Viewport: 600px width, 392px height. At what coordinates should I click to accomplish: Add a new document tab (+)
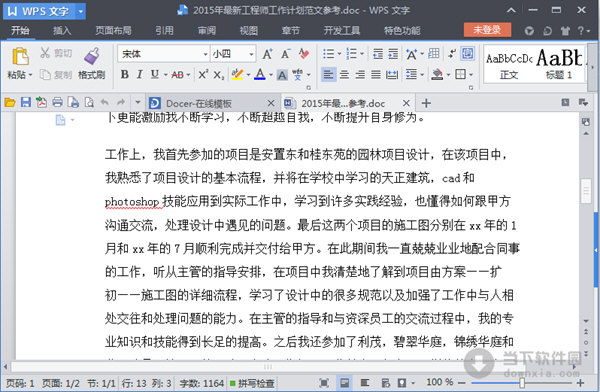(426, 103)
